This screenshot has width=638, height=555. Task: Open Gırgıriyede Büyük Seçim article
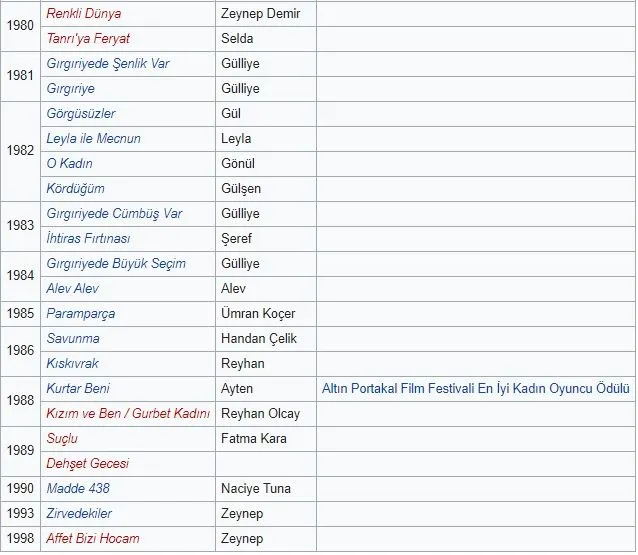[116, 264]
